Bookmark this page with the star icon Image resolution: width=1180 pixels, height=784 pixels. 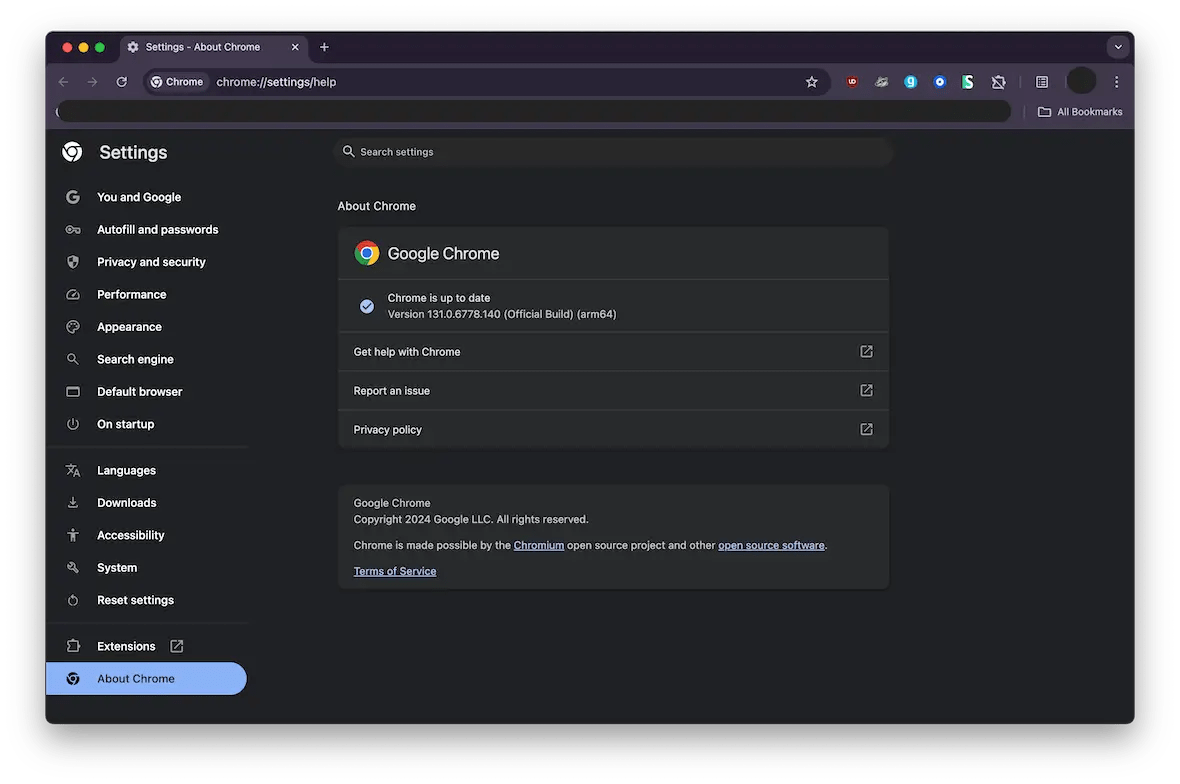811,82
